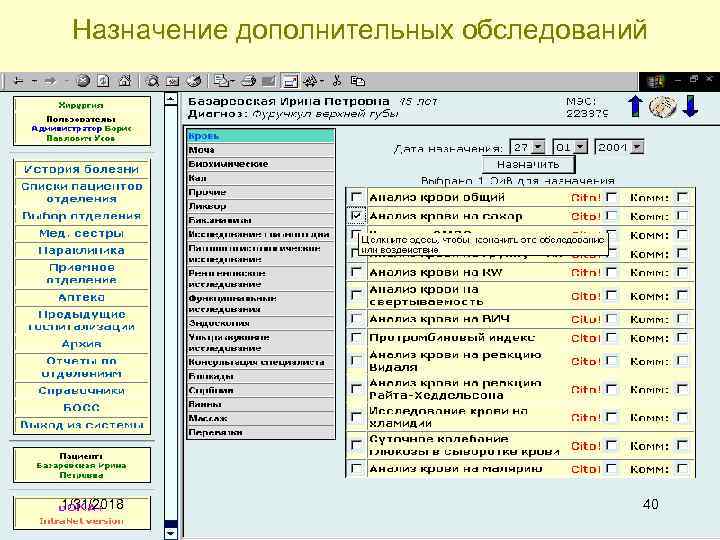Click the blue down arrow near МЭС
The height and width of the screenshot is (540, 720).
690,106
